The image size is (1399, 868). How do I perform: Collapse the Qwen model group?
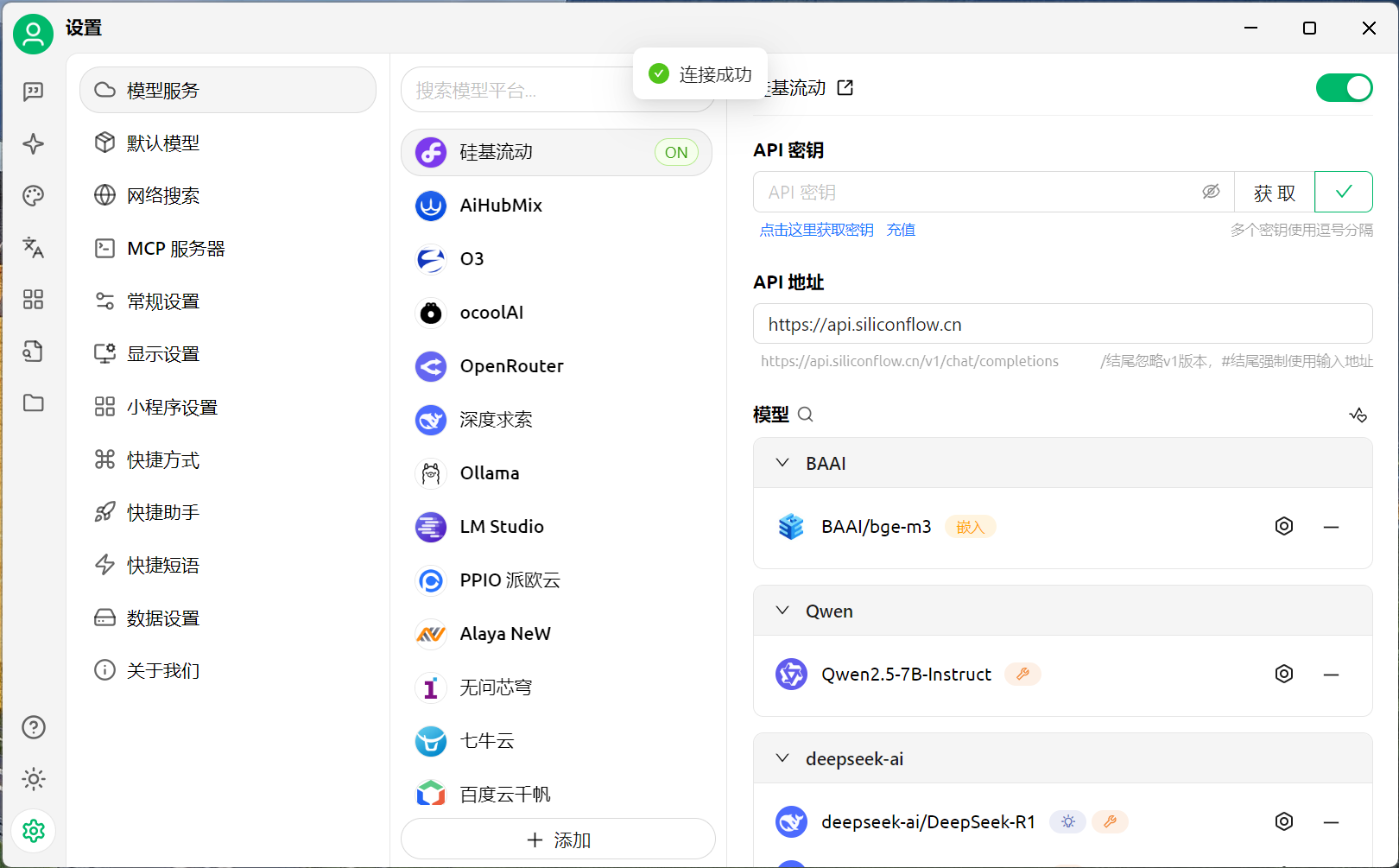783,611
